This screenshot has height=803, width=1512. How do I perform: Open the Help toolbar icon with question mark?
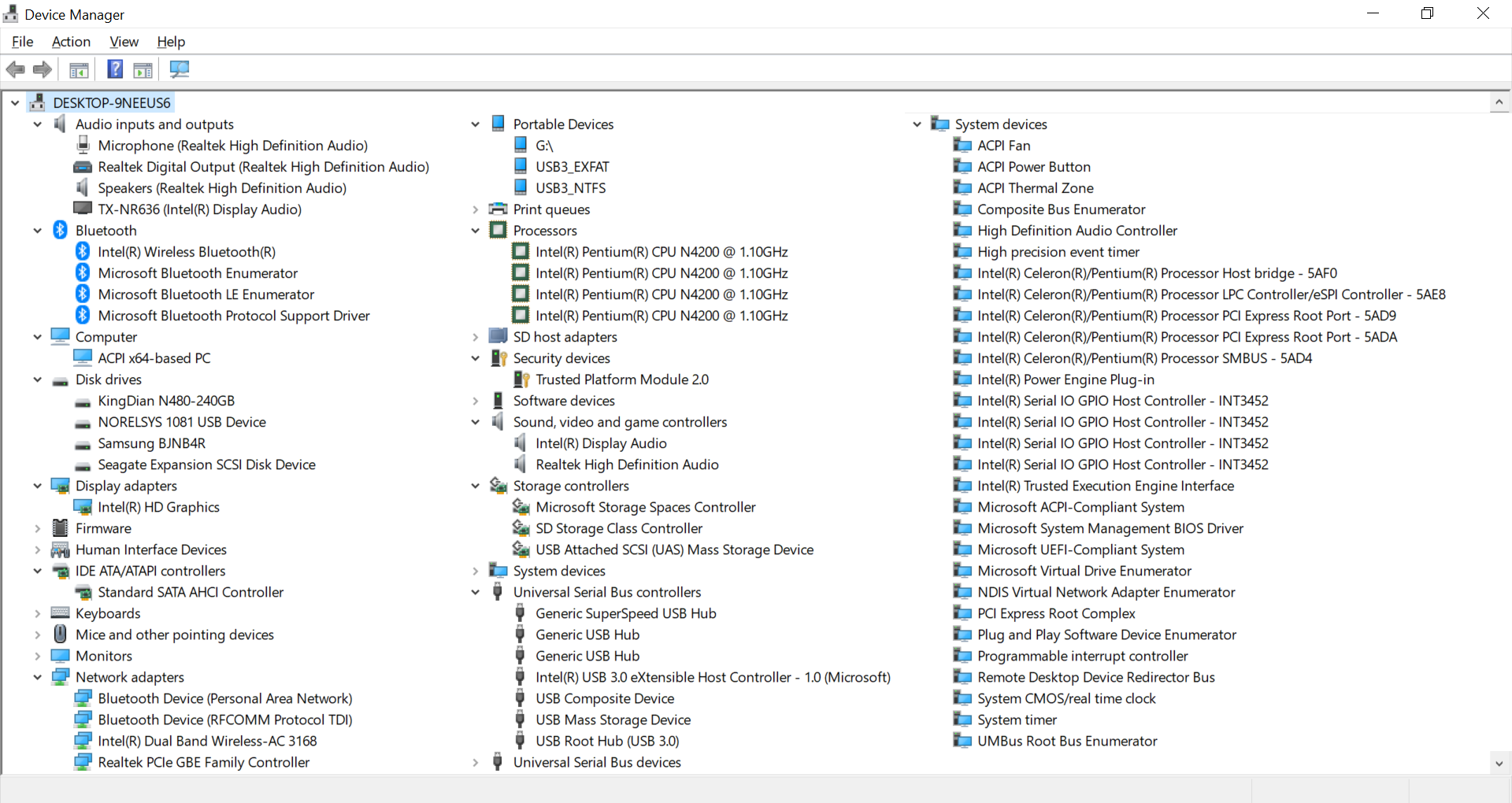(x=115, y=69)
